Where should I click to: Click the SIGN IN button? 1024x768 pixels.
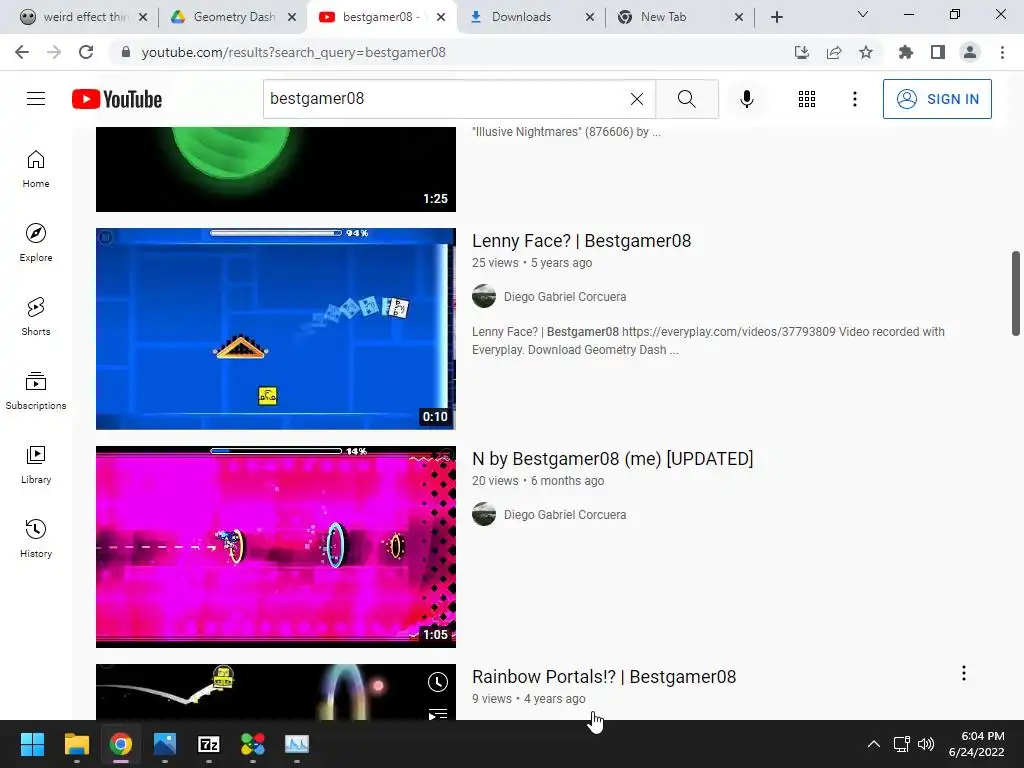tap(937, 99)
